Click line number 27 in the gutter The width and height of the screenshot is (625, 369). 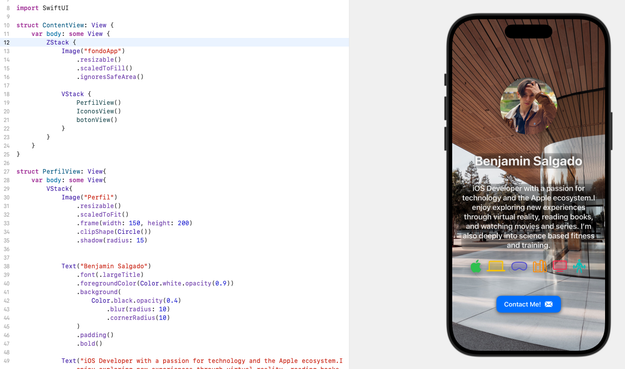click(x=6, y=171)
